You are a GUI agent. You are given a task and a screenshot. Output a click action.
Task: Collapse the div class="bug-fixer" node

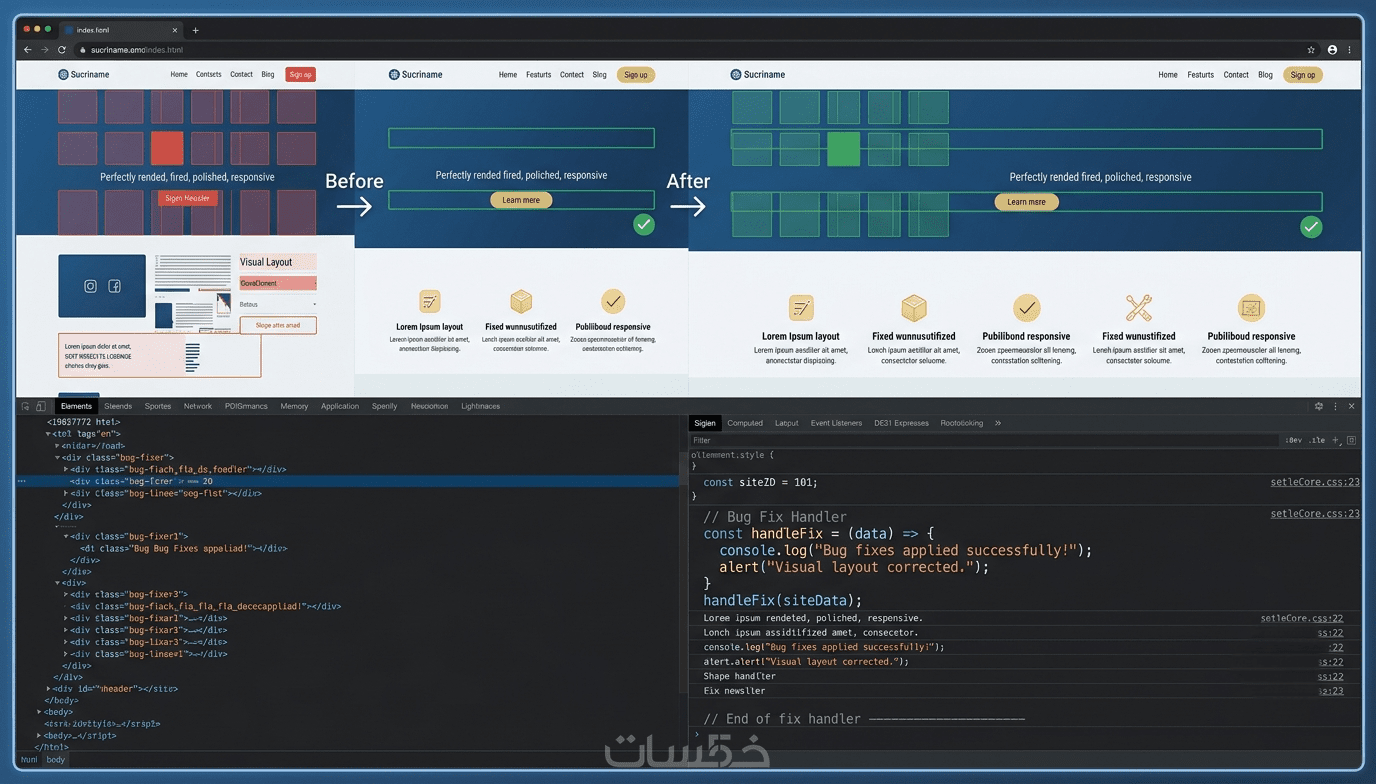click(x=57, y=457)
